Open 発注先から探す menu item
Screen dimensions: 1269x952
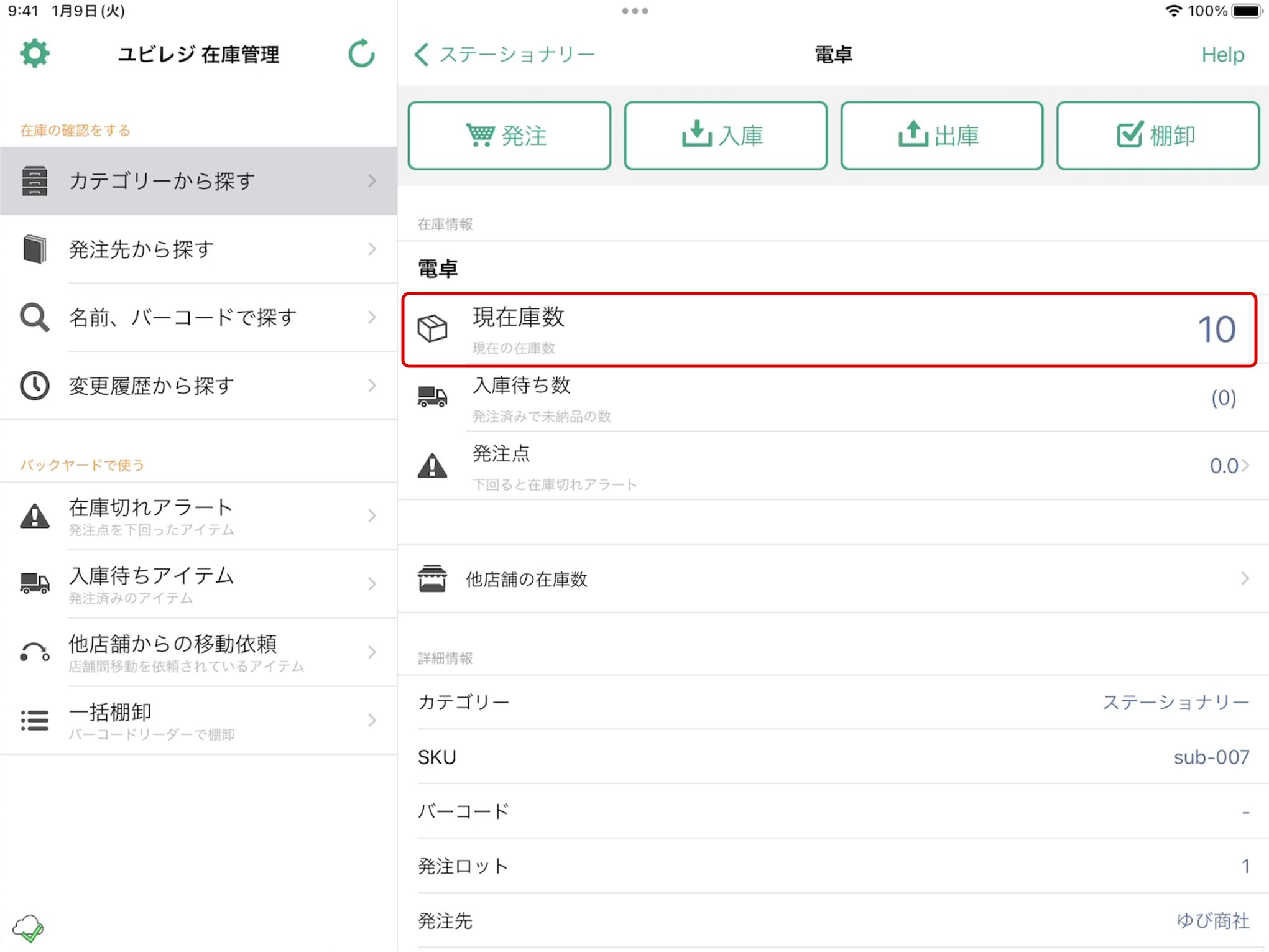[x=199, y=249]
